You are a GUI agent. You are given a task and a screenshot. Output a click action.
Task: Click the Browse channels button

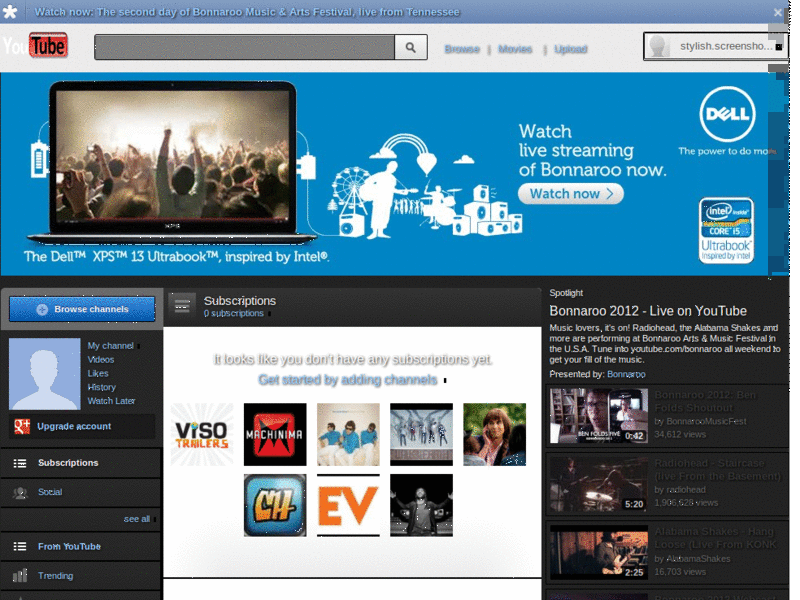82,309
